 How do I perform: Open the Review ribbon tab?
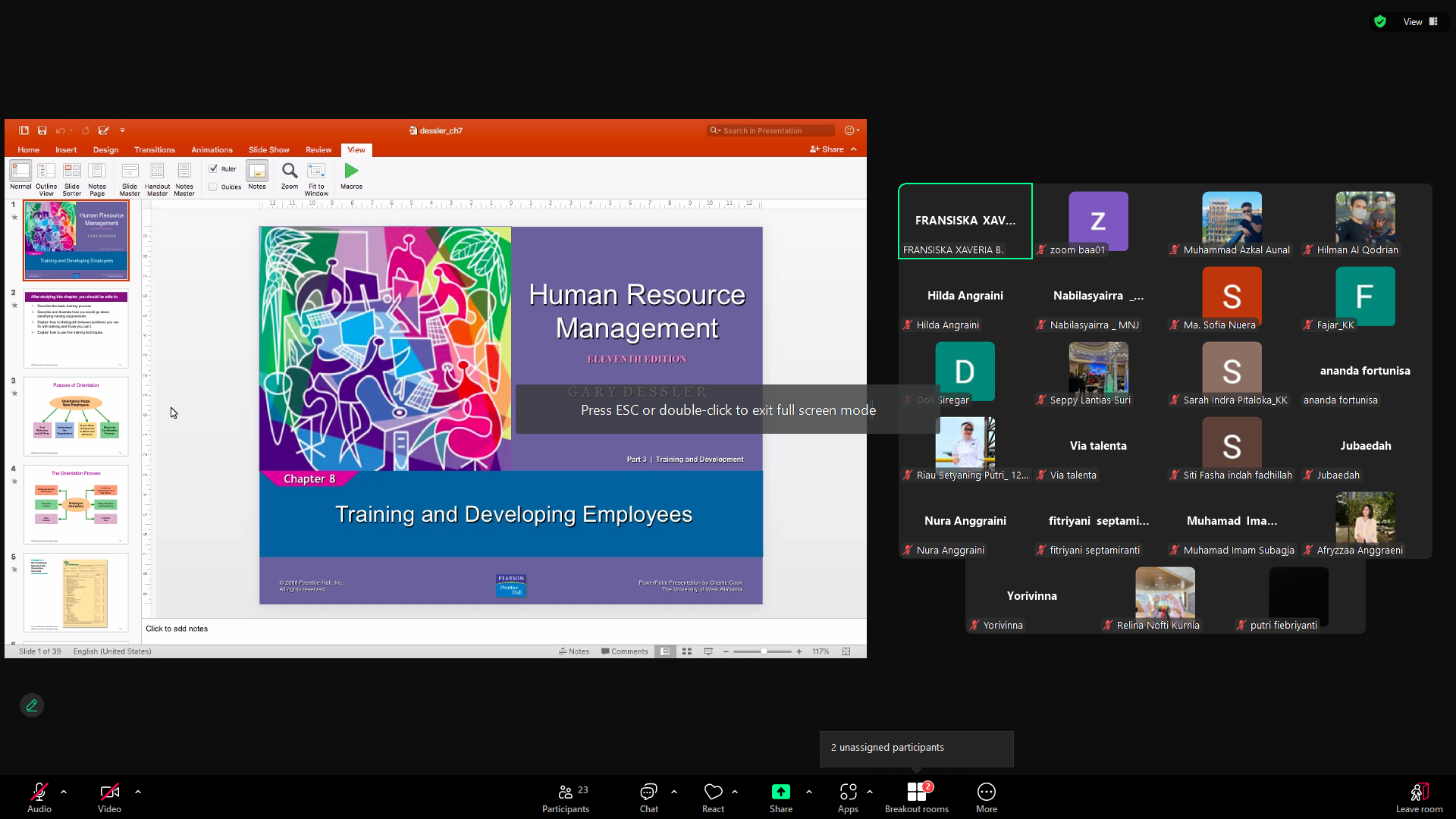coord(318,150)
